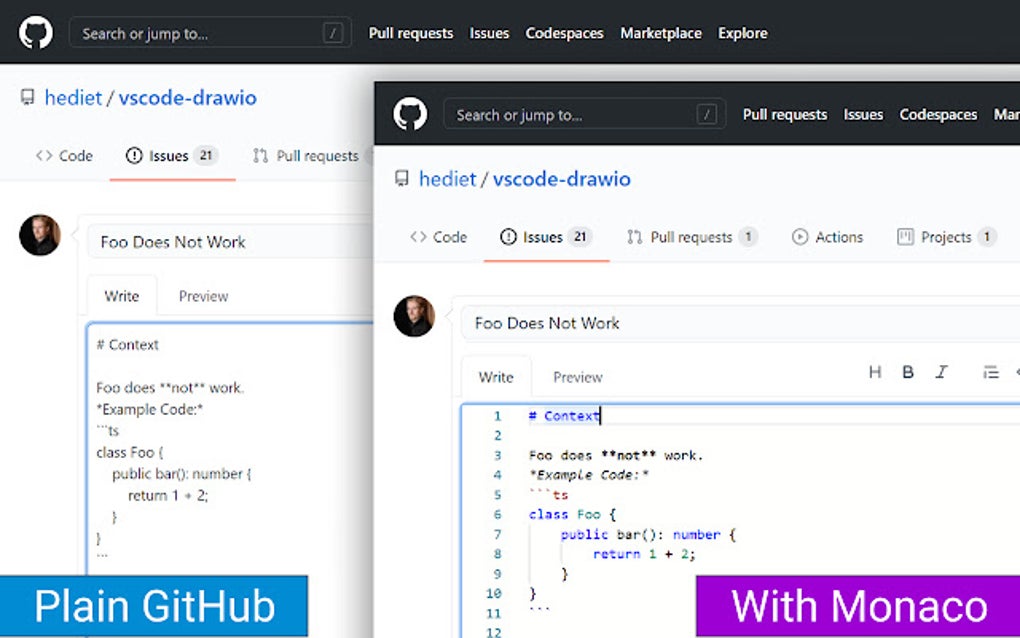Open the Explore menu item
The image size is (1020, 638).
point(742,33)
